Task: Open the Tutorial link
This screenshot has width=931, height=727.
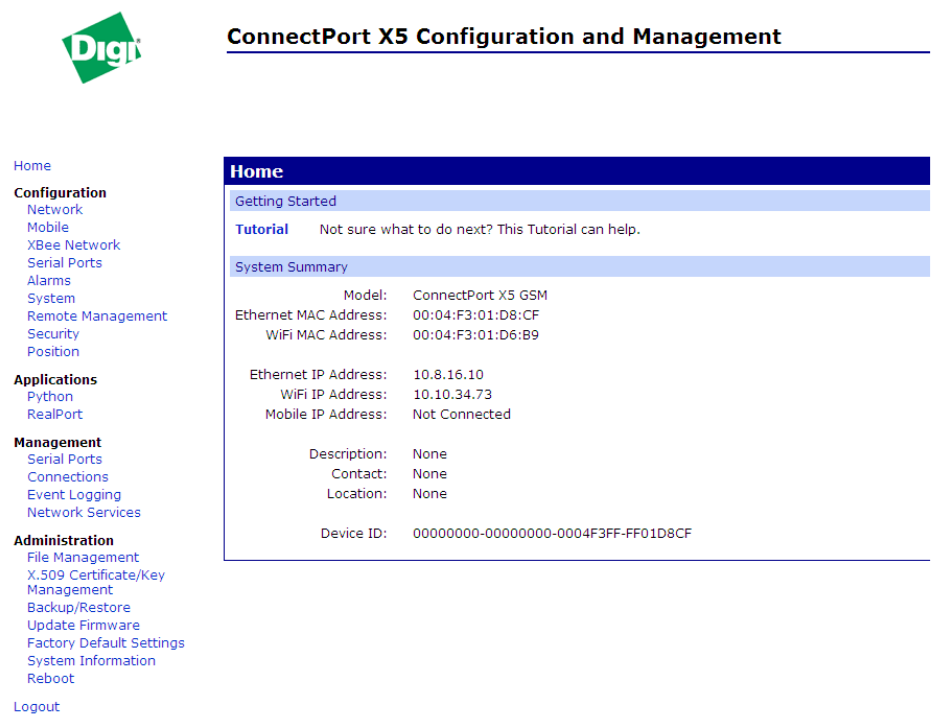Action: (x=262, y=230)
